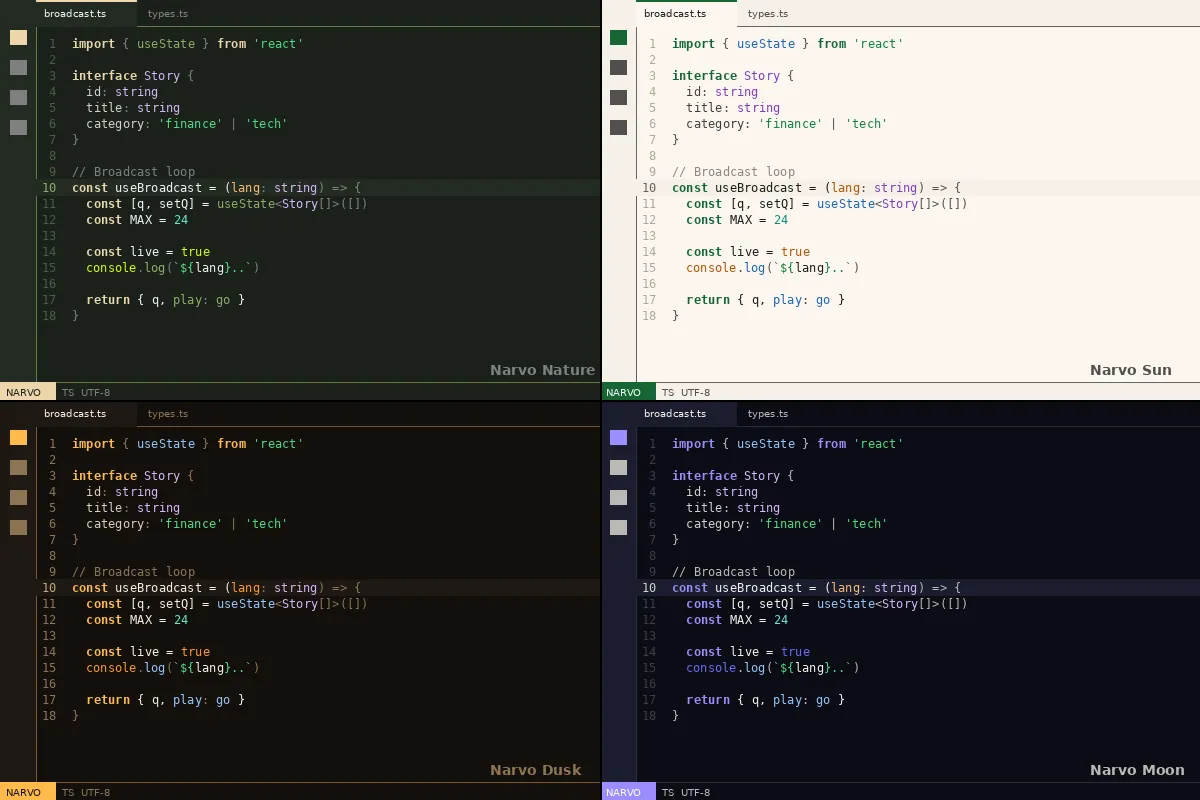Screen dimensions: 1200x800
Task: Select fourth sidebar icon in Narvo Dusk
Action: point(18,528)
